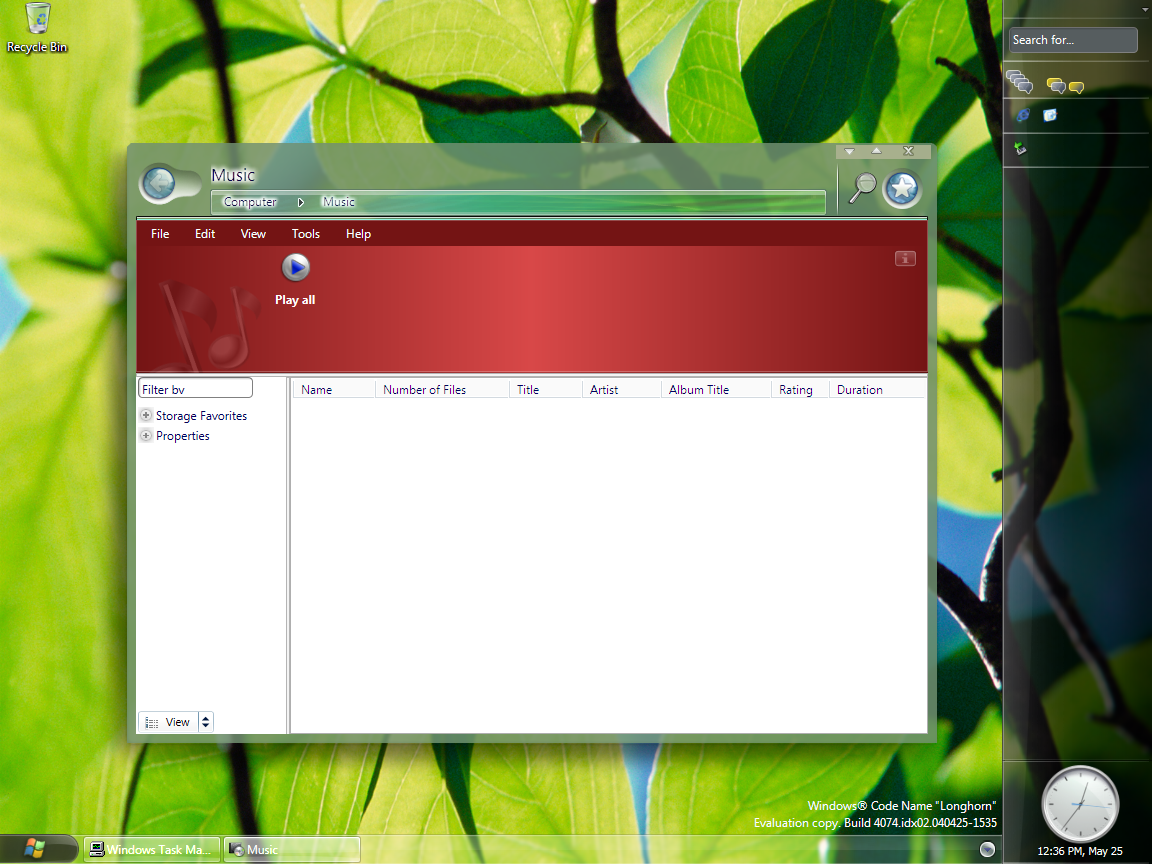Image resolution: width=1152 pixels, height=864 pixels.
Task: Click the 12:36 PM, May 25 date text
Action: (x=1079, y=851)
